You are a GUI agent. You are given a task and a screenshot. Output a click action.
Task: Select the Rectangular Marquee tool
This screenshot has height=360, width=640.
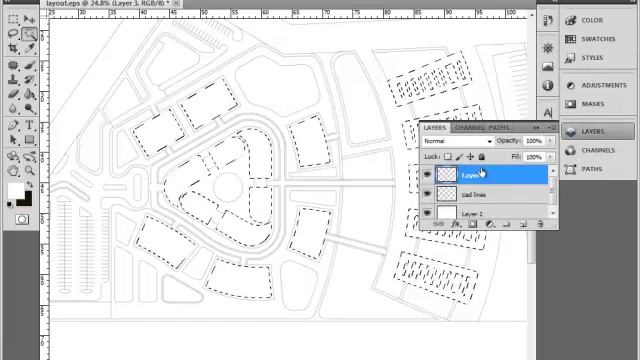[x=13, y=19]
